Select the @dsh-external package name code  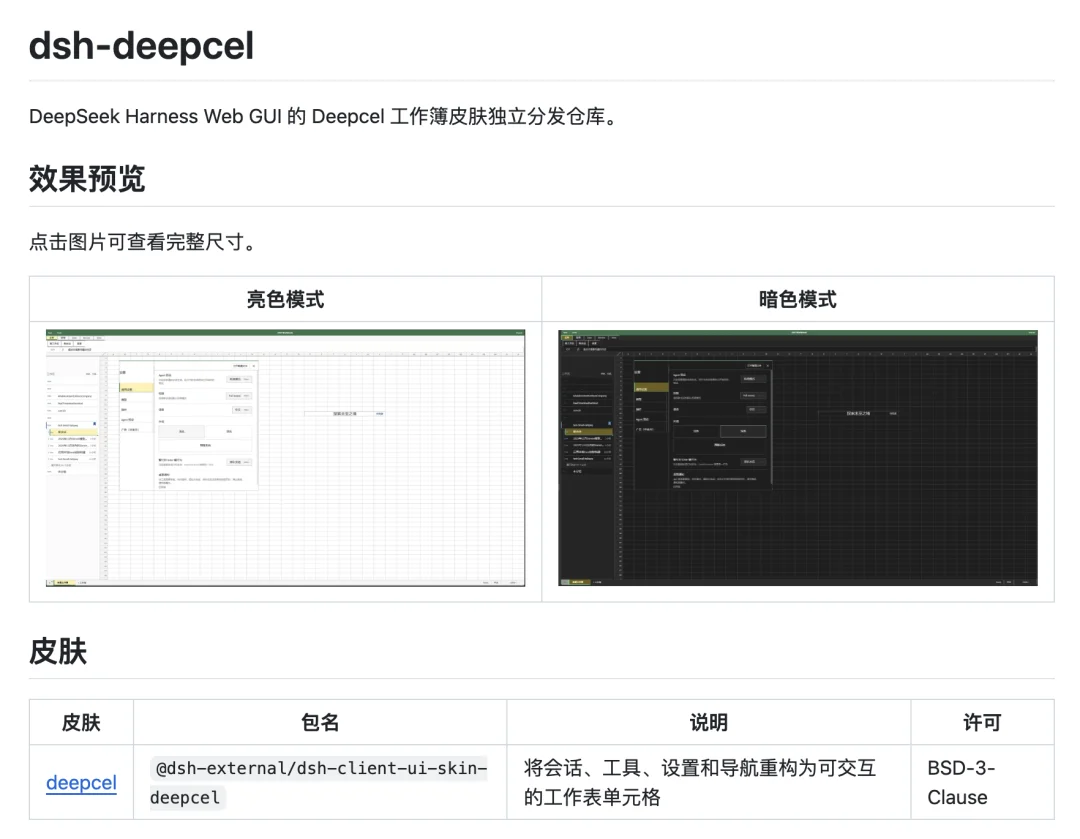point(319,783)
